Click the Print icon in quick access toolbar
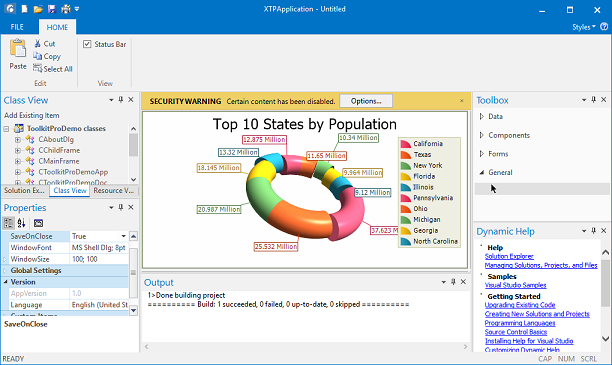612x365 pixels. [x=66, y=9]
